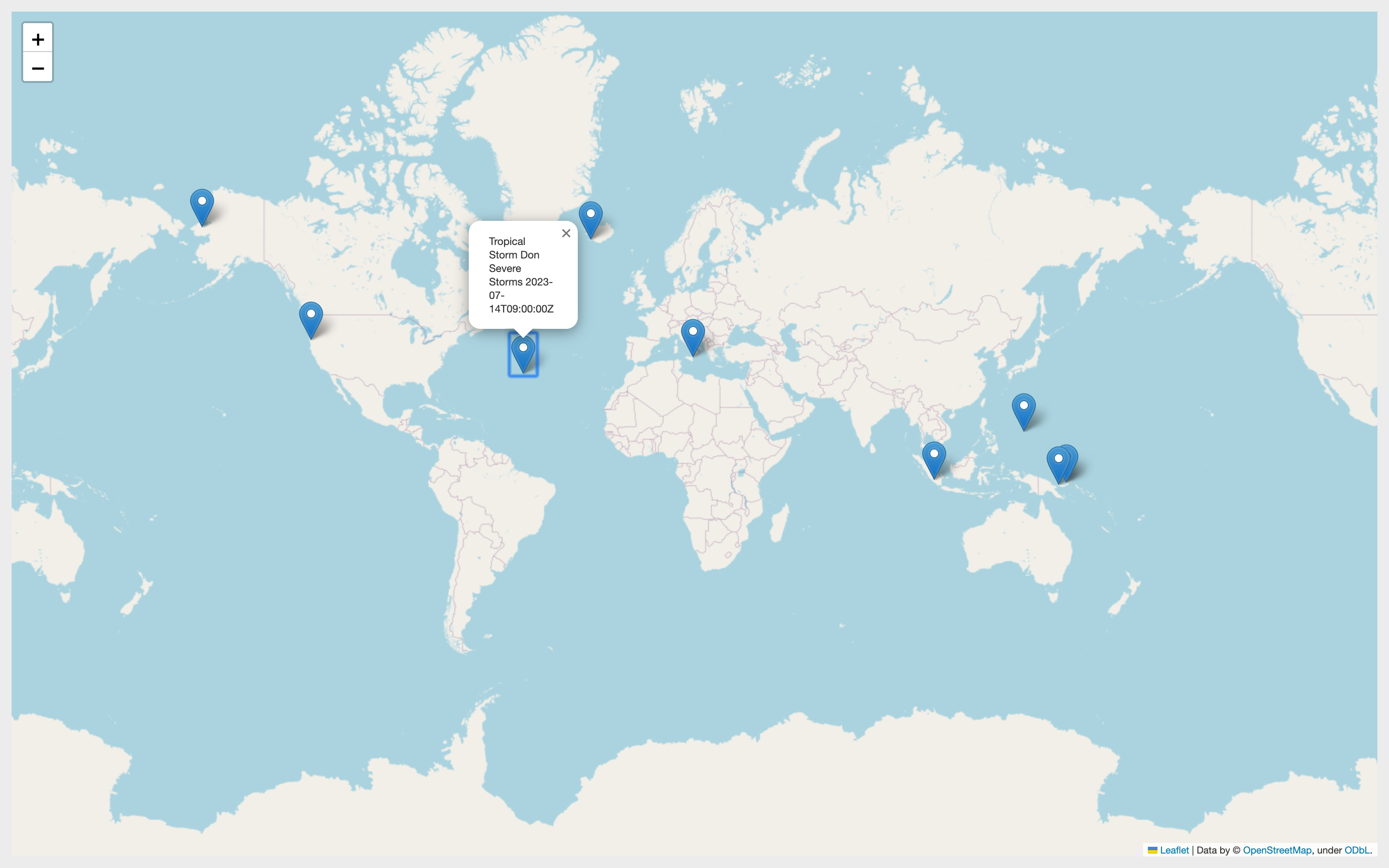Select the marker over Italy
Screen dimensions: 1389x868
click(x=693, y=336)
